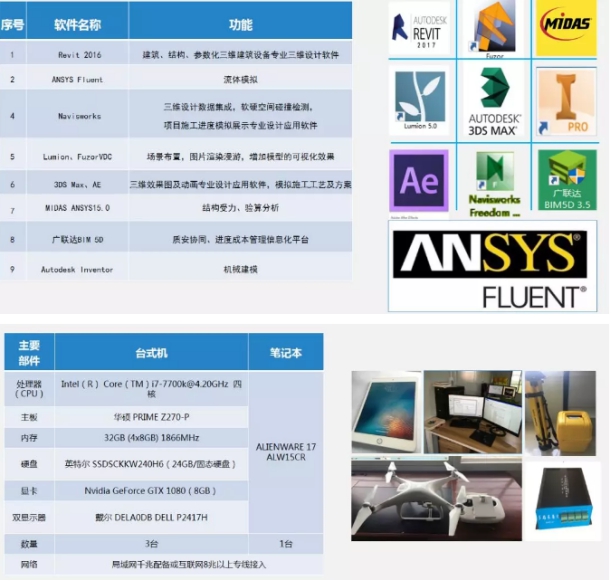Select the blue network device photo
The height and width of the screenshot is (581, 611).
(x=563, y=501)
